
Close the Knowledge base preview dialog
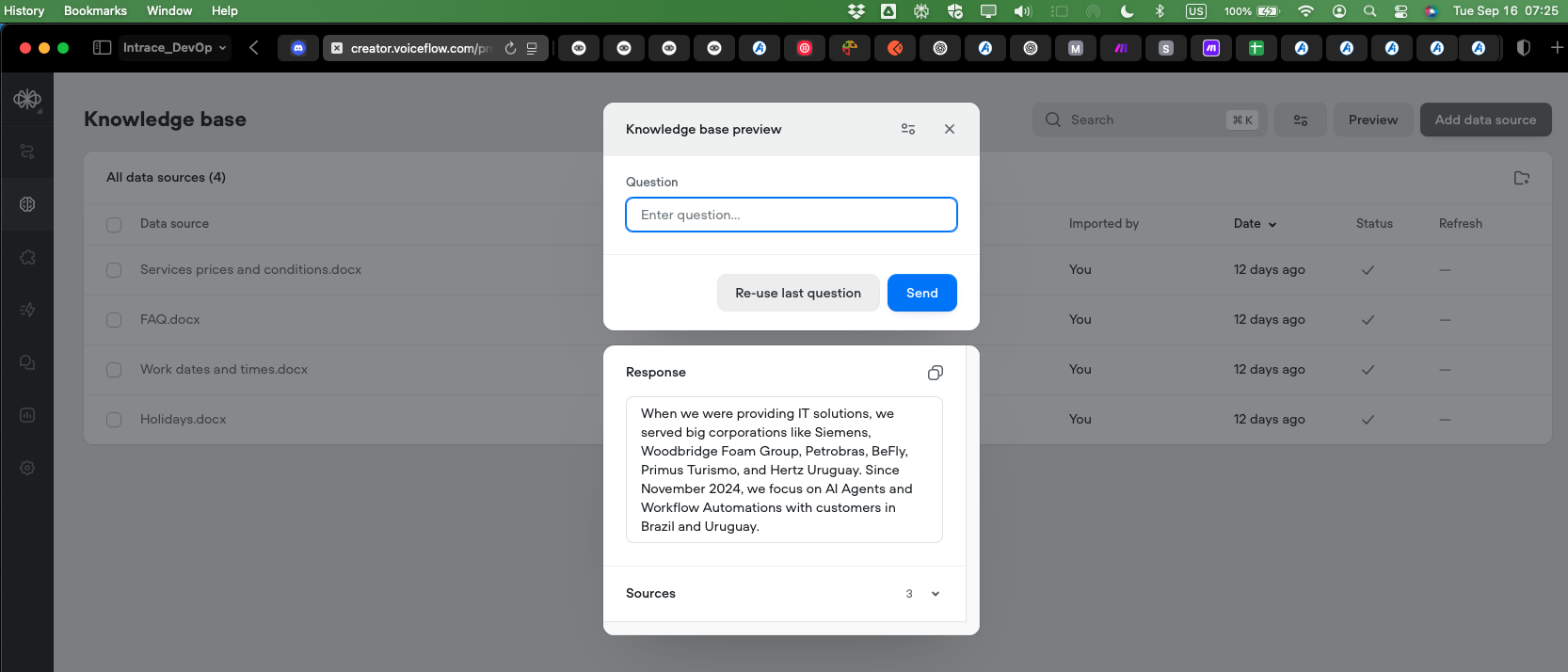950,129
